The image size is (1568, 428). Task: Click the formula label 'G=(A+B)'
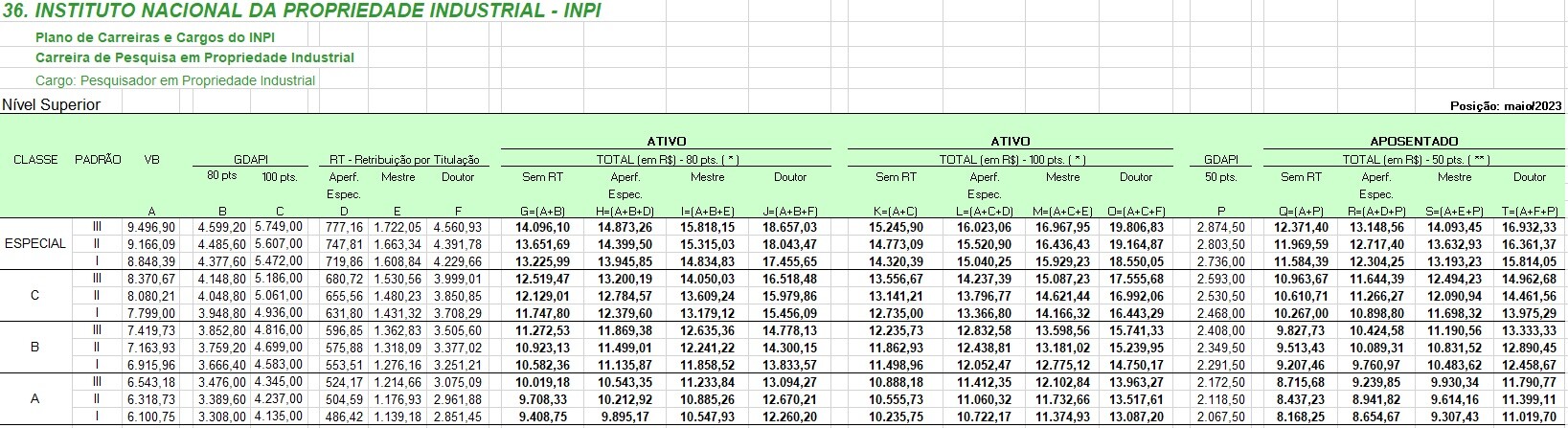543,212
